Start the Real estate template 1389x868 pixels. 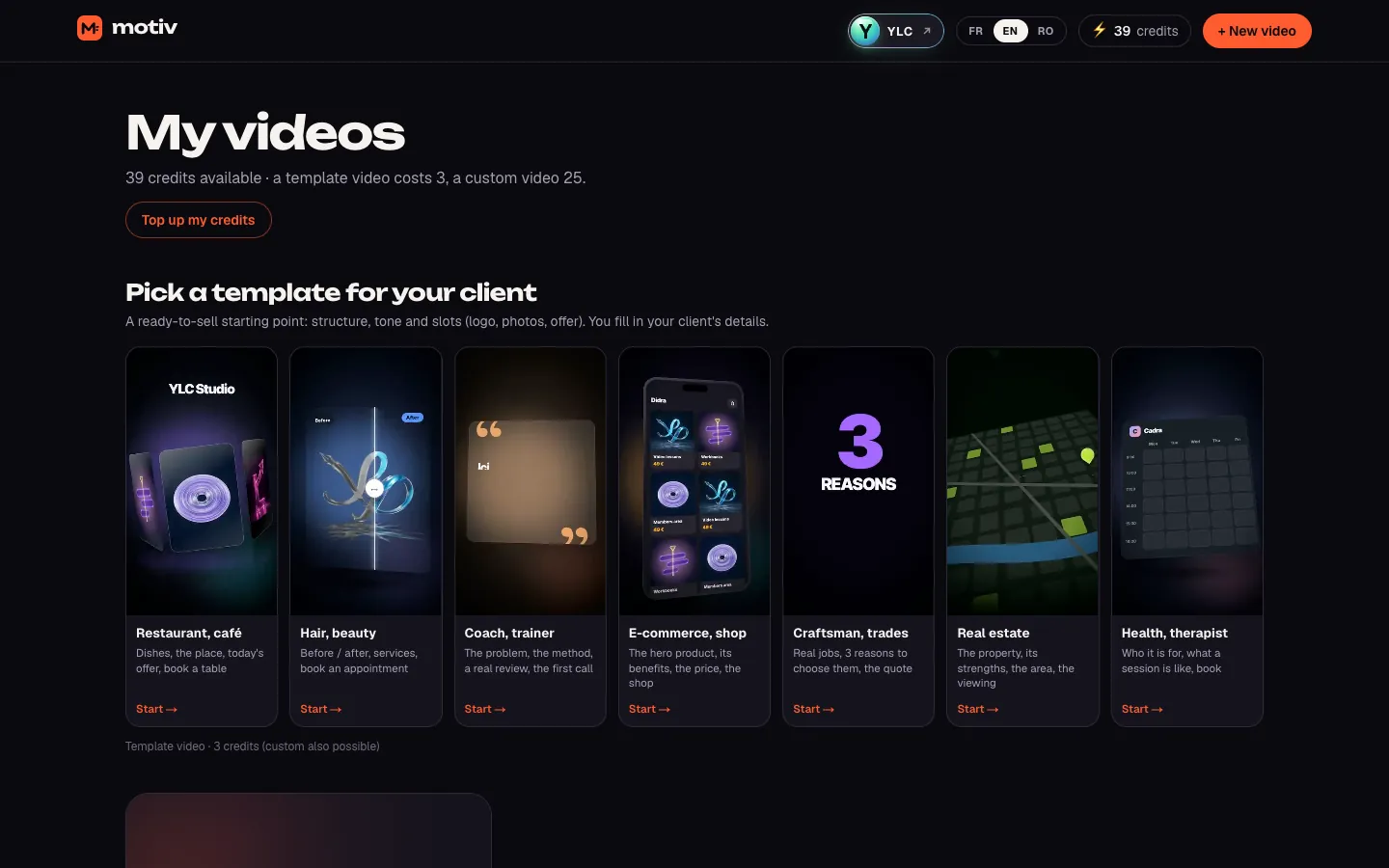pos(978,709)
